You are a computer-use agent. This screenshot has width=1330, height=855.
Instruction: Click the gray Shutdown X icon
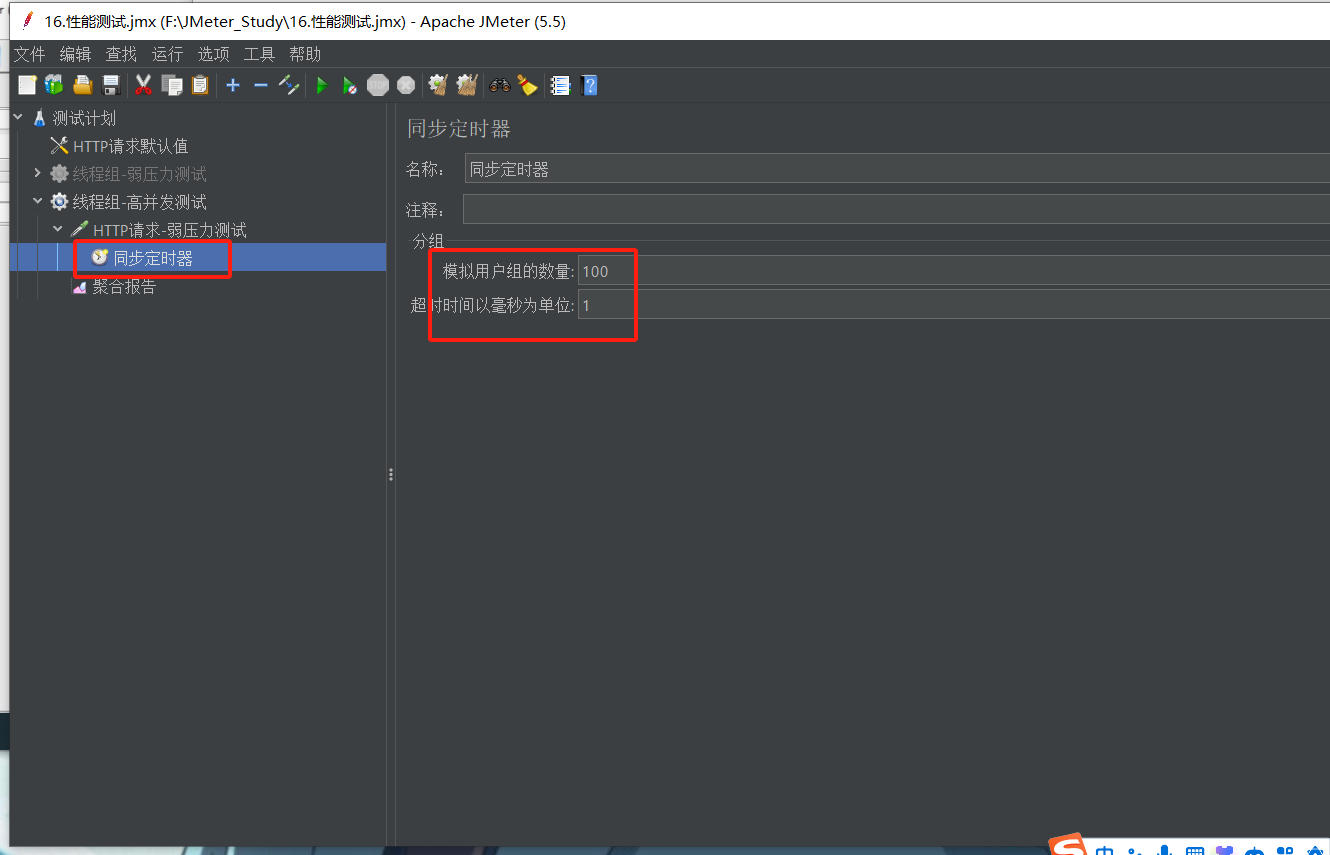tap(406, 86)
